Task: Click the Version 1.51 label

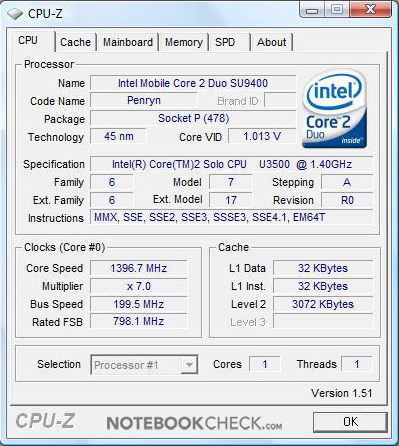Action: click(342, 393)
